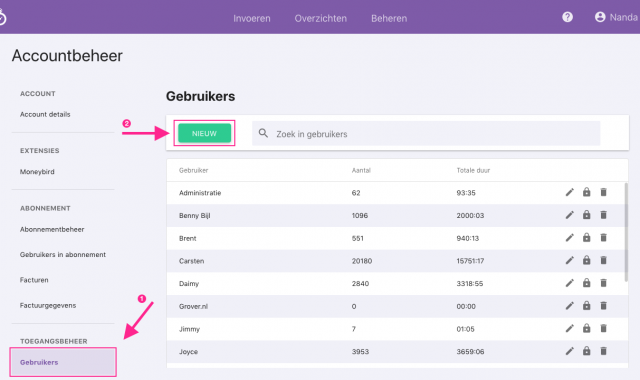This screenshot has width=640, height=380.
Task: Select the Carsten name cell
Action: 191,261
